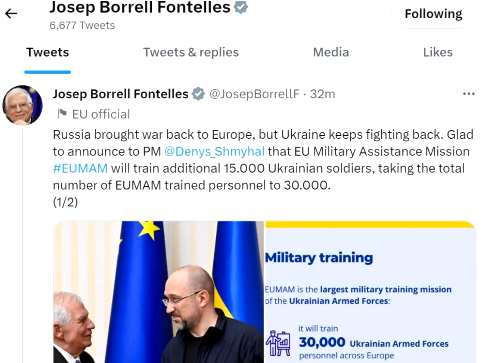Image resolution: width=493 pixels, height=363 pixels.
Task: Open the Likes tab
Action: point(438,52)
